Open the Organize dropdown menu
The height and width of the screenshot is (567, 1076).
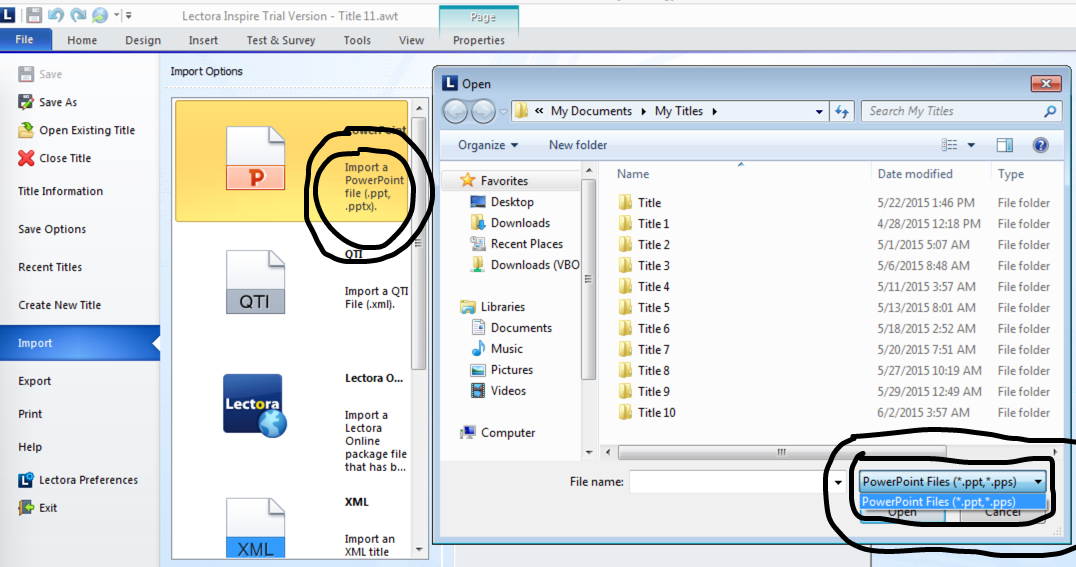pyautogui.click(x=488, y=145)
